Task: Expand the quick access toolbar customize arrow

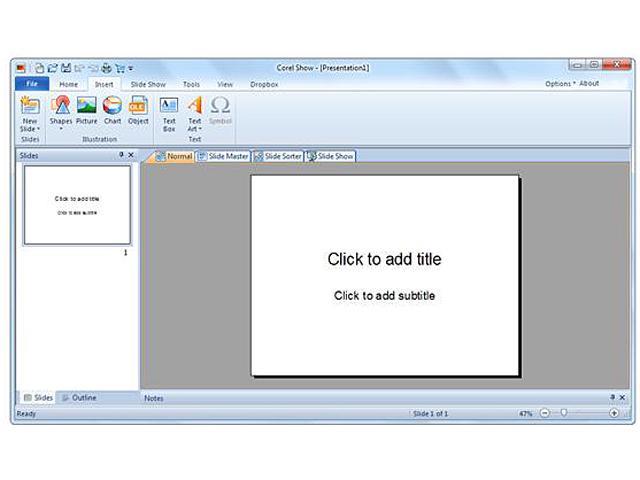Action: (x=131, y=69)
